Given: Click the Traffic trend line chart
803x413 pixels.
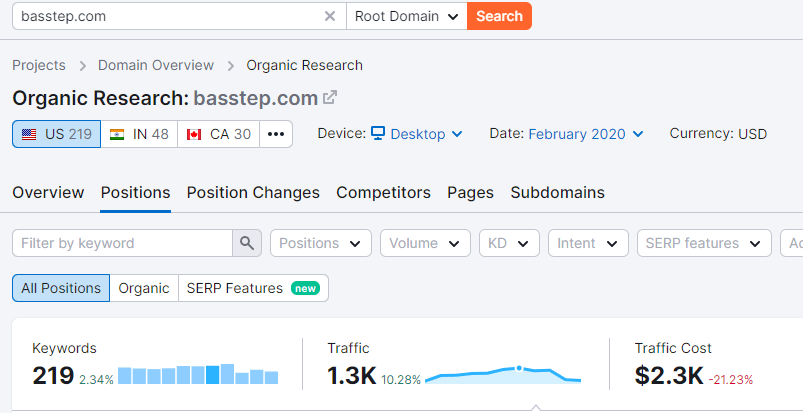Looking at the screenshot, I should 503,375.
